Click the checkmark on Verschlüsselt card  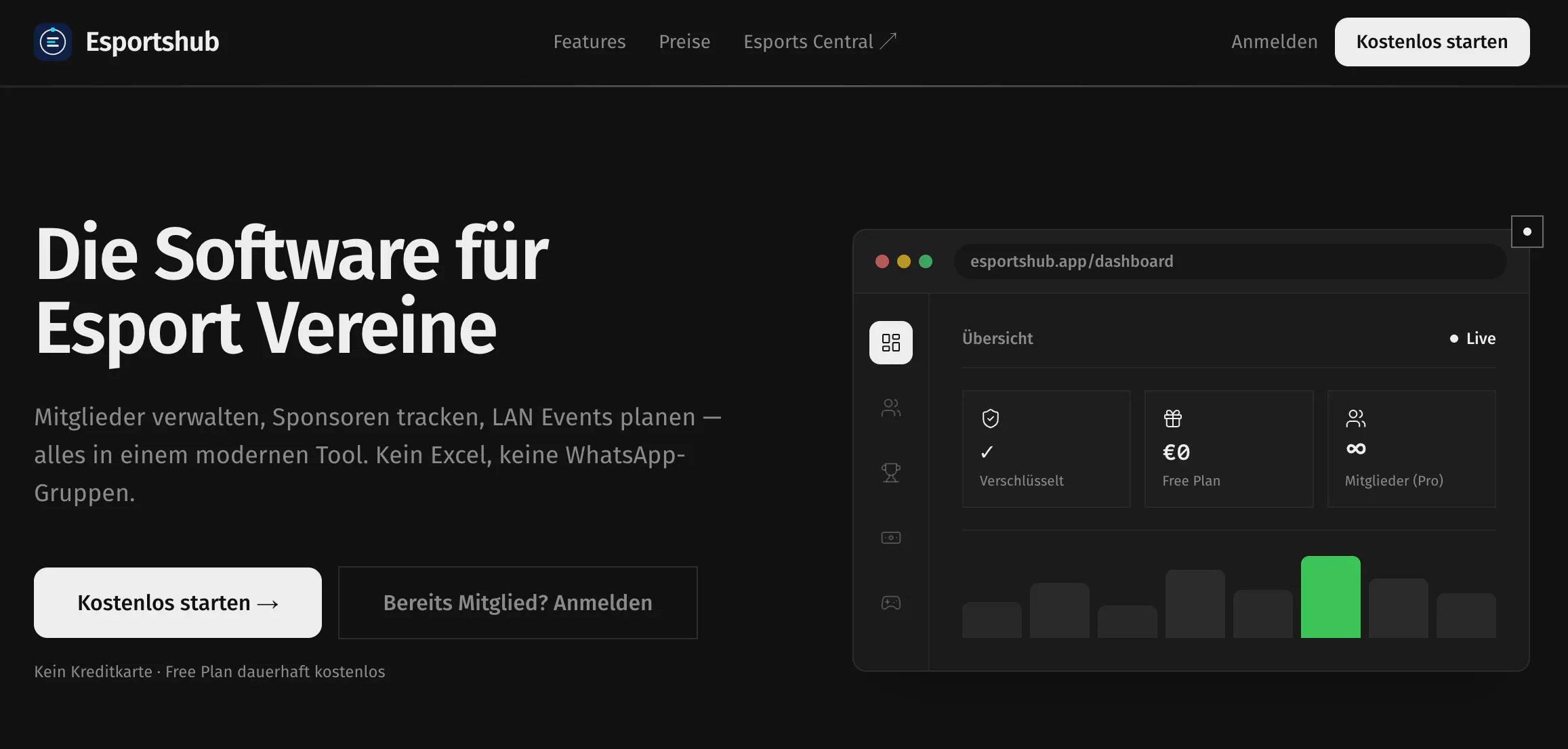tap(987, 452)
